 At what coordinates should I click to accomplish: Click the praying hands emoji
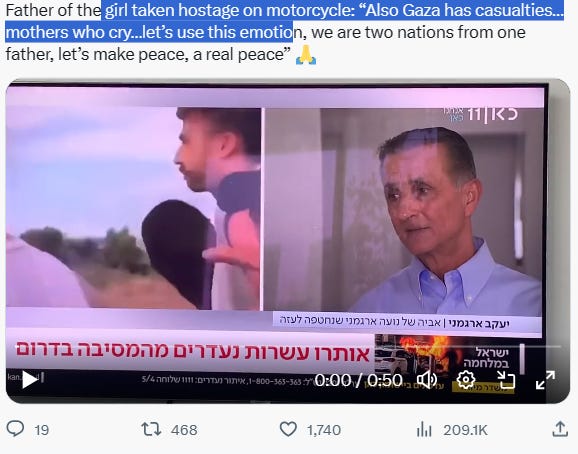[306, 55]
